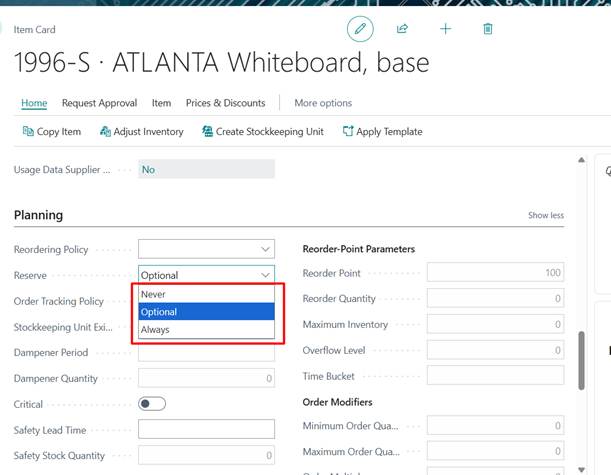Click the Dampener Quantity field
This screenshot has width=611, height=475.
tap(206, 378)
